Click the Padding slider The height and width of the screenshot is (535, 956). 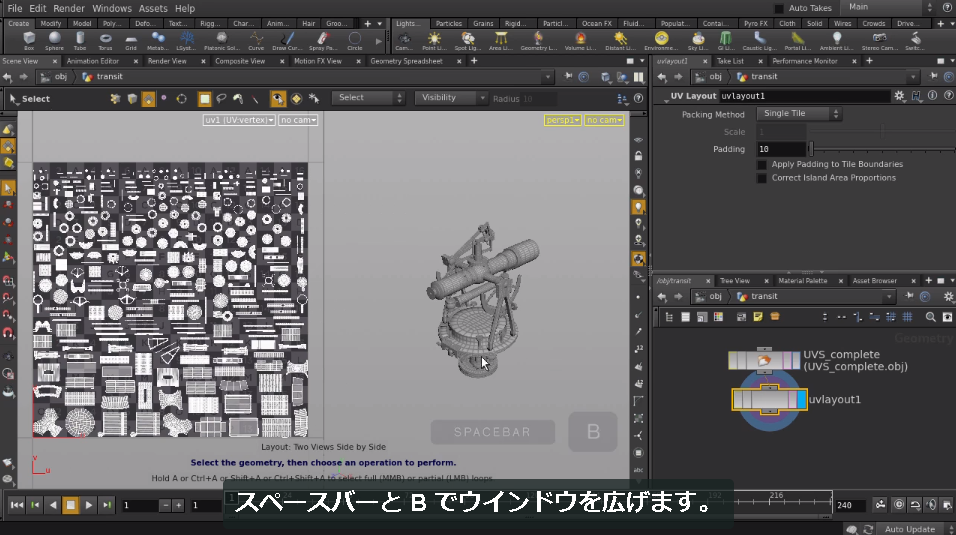882,149
